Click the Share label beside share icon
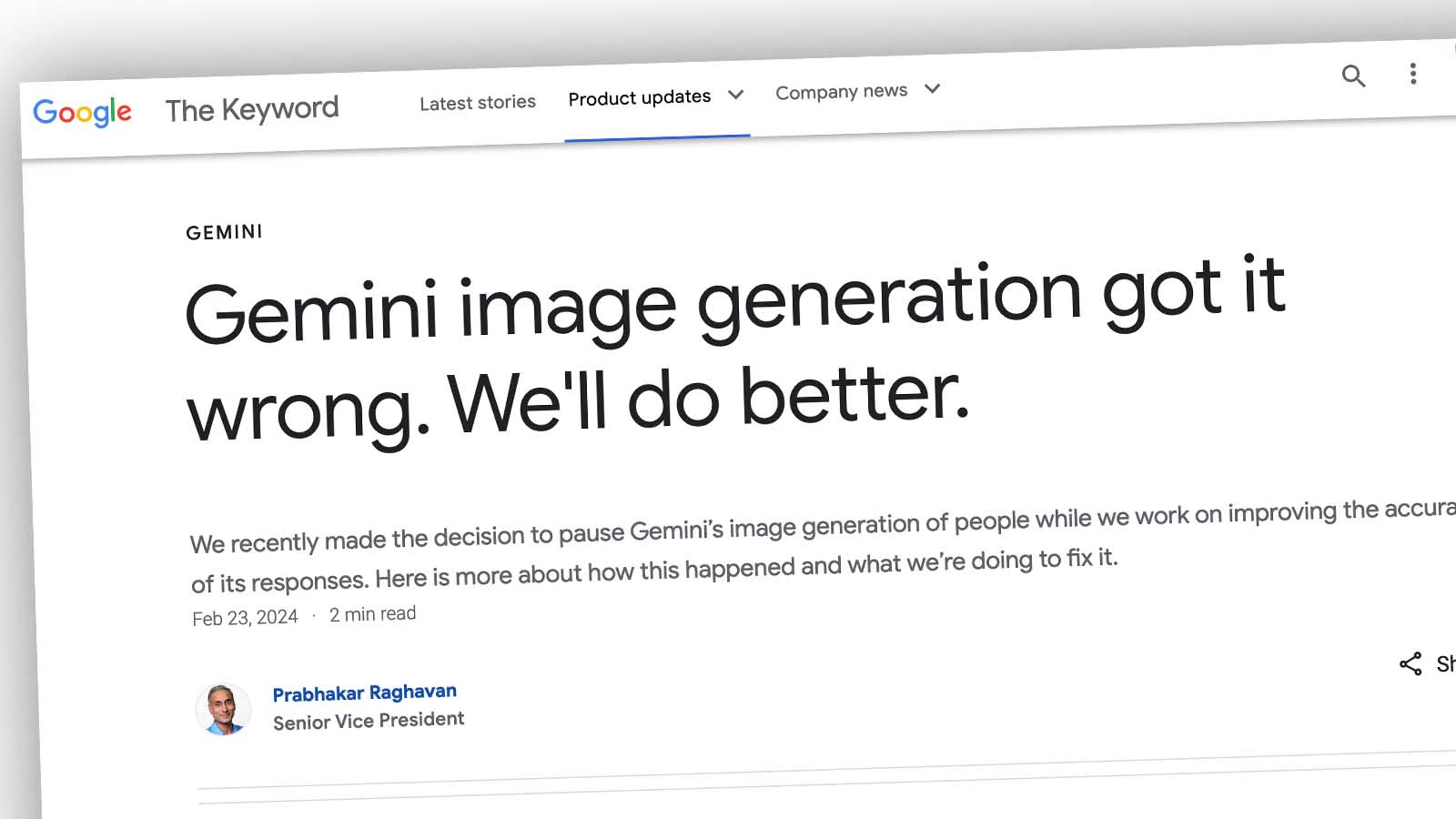 tap(1445, 663)
